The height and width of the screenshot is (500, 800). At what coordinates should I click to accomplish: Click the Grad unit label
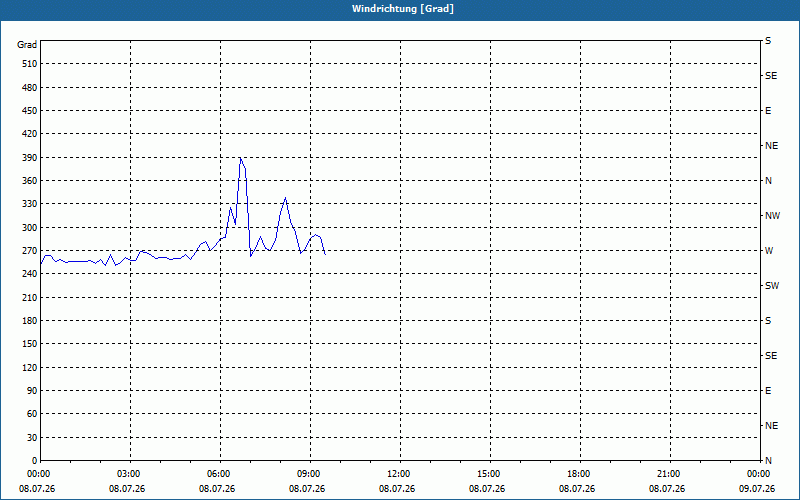tap(27, 45)
